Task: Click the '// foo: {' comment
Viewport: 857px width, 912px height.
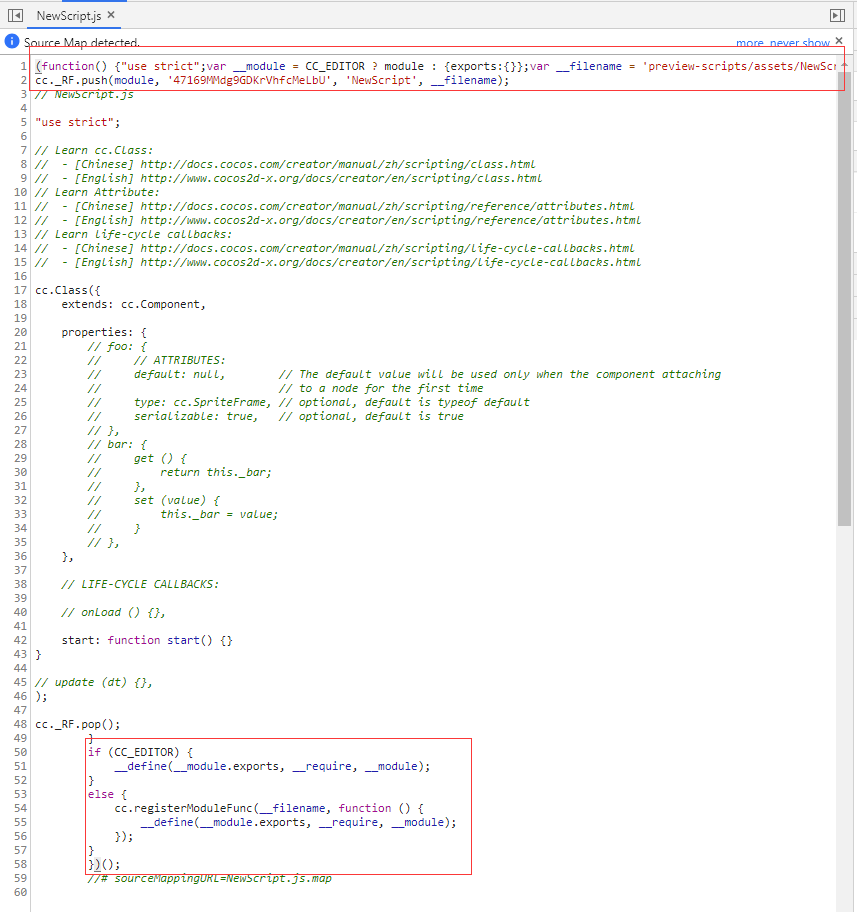Action: click(x=117, y=346)
